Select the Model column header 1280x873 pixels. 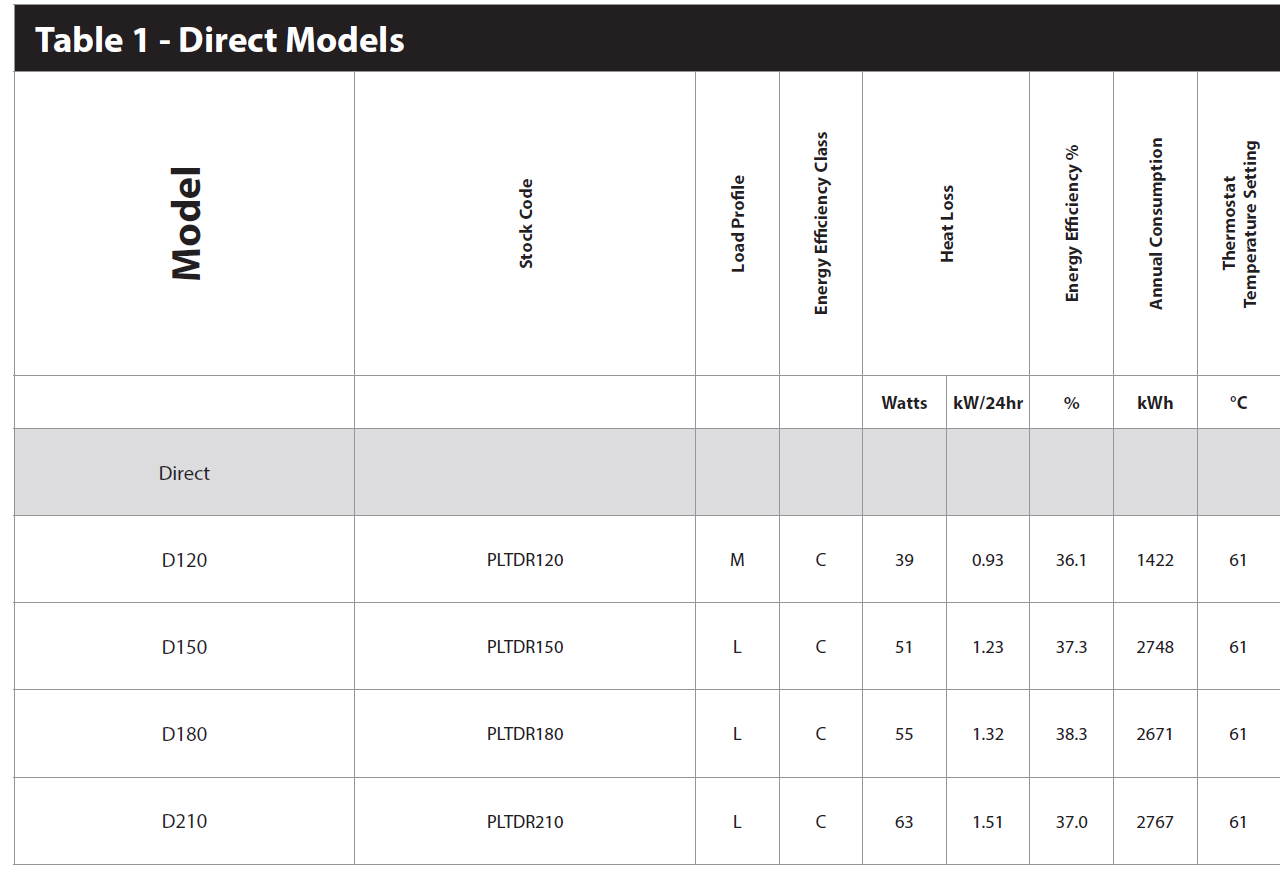(186, 224)
